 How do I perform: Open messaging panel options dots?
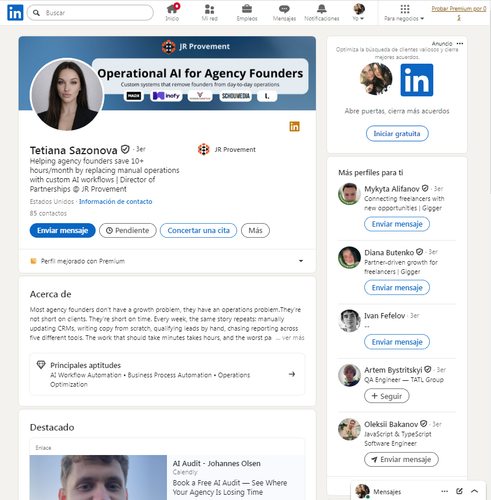pos(445,491)
